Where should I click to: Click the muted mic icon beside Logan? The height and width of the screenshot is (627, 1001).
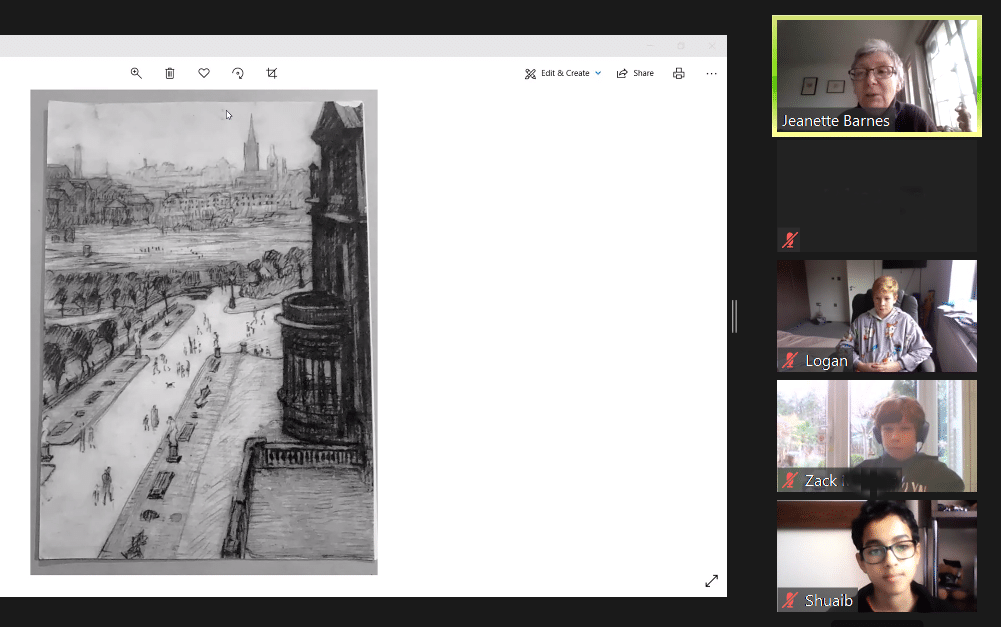click(790, 361)
